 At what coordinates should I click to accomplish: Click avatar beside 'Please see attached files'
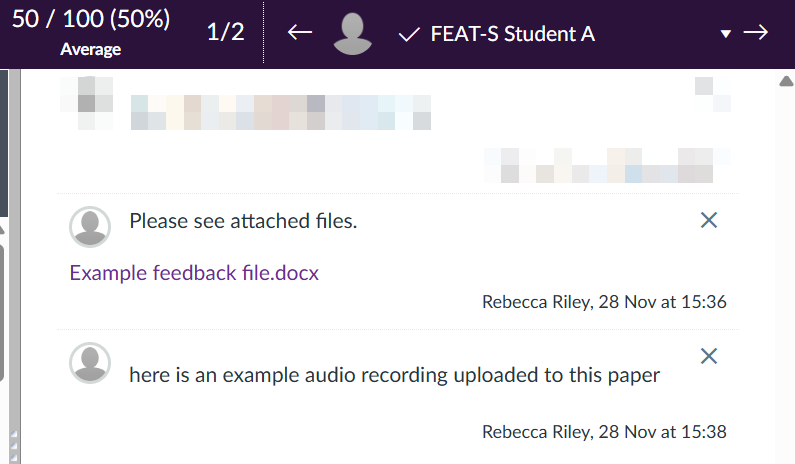(90, 227)
